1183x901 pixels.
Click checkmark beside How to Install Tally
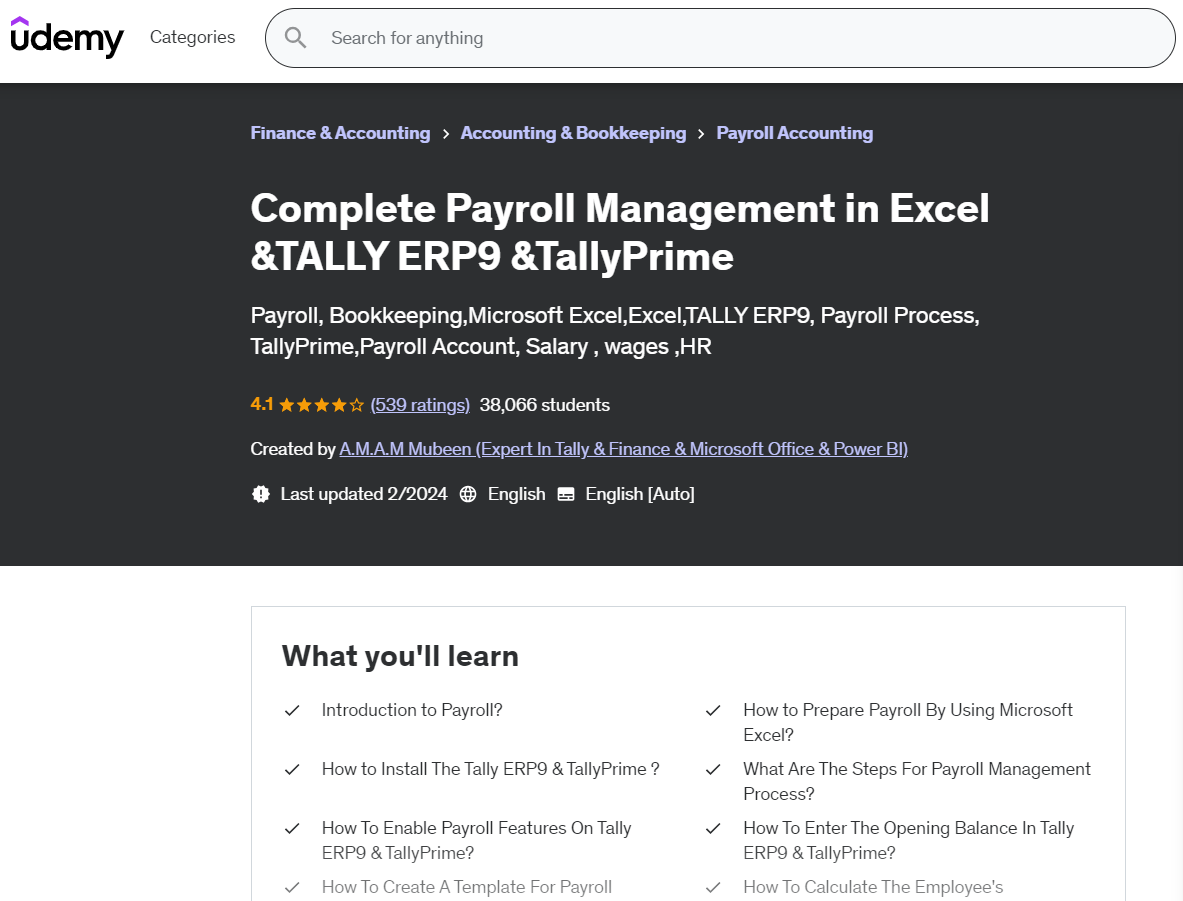click(292, 770)
